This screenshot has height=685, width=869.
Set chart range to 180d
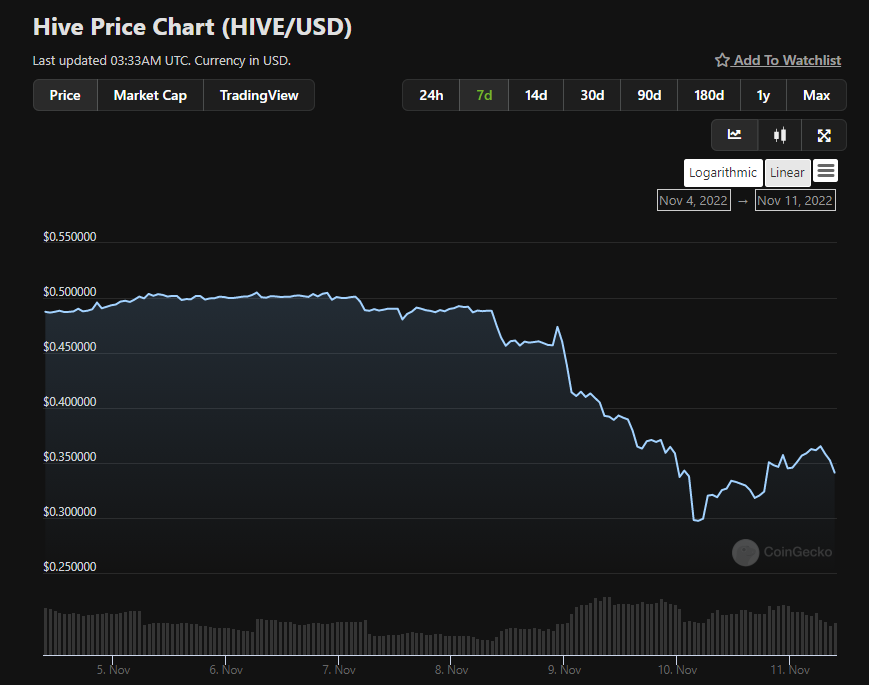(709, 95)
